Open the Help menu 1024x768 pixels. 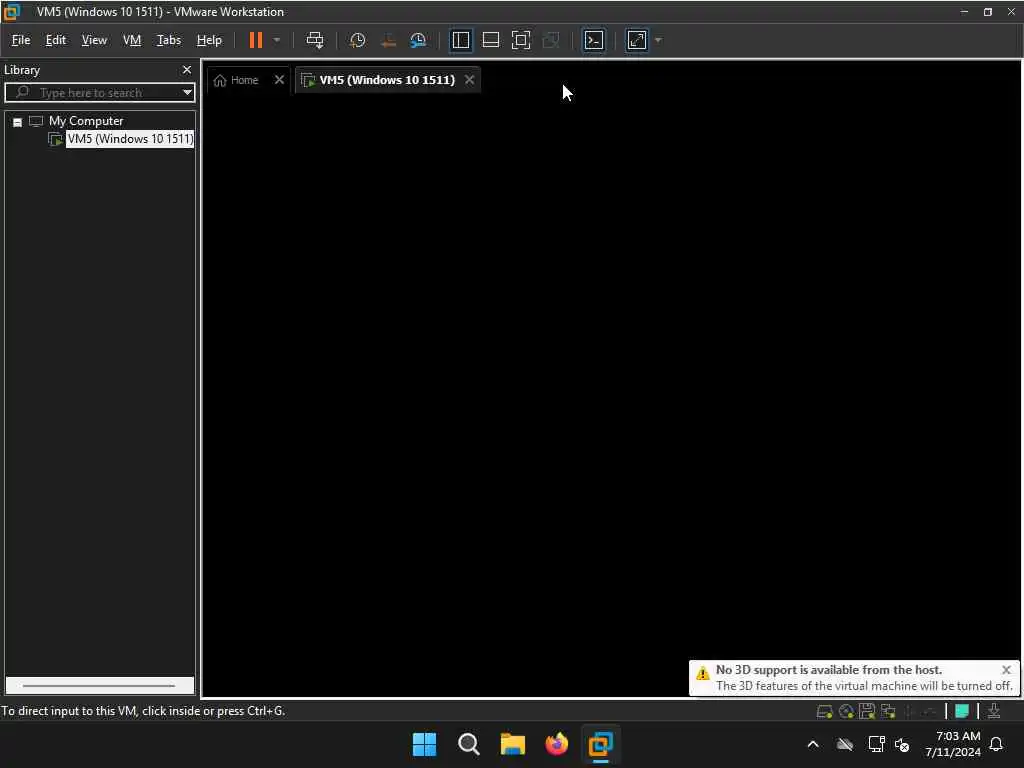tap(209, 40)
